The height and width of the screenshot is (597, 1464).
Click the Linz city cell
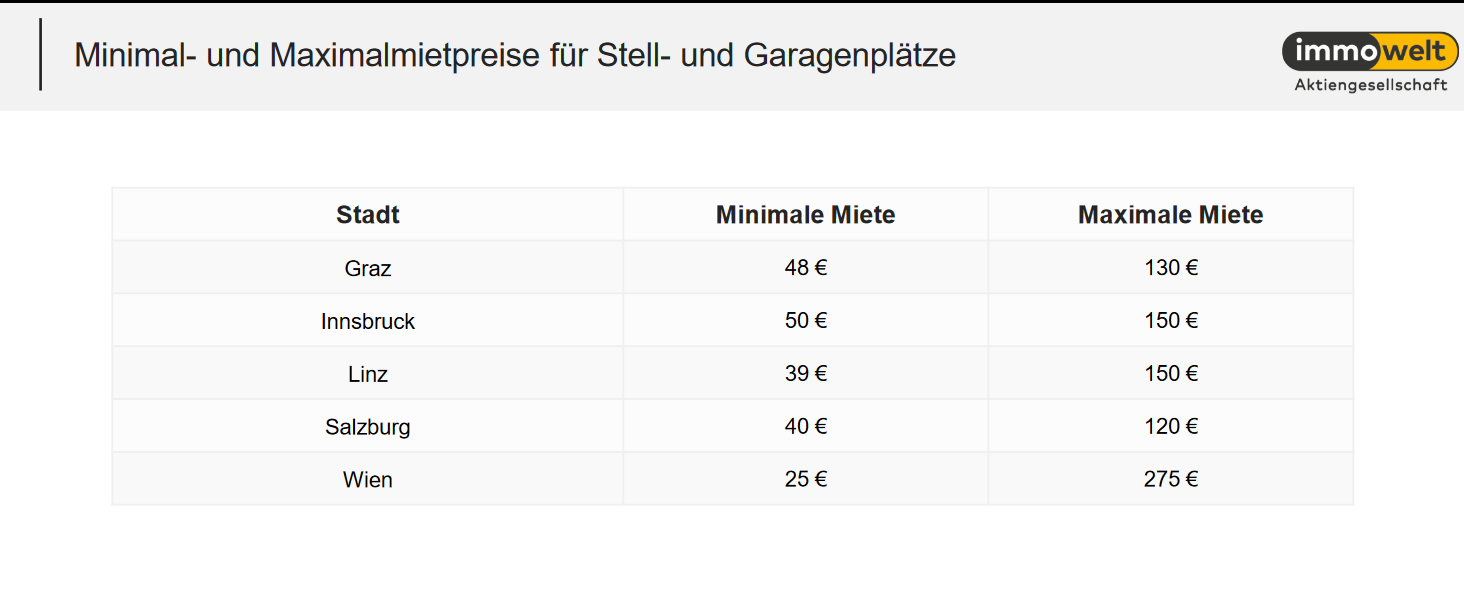(368, 374)
